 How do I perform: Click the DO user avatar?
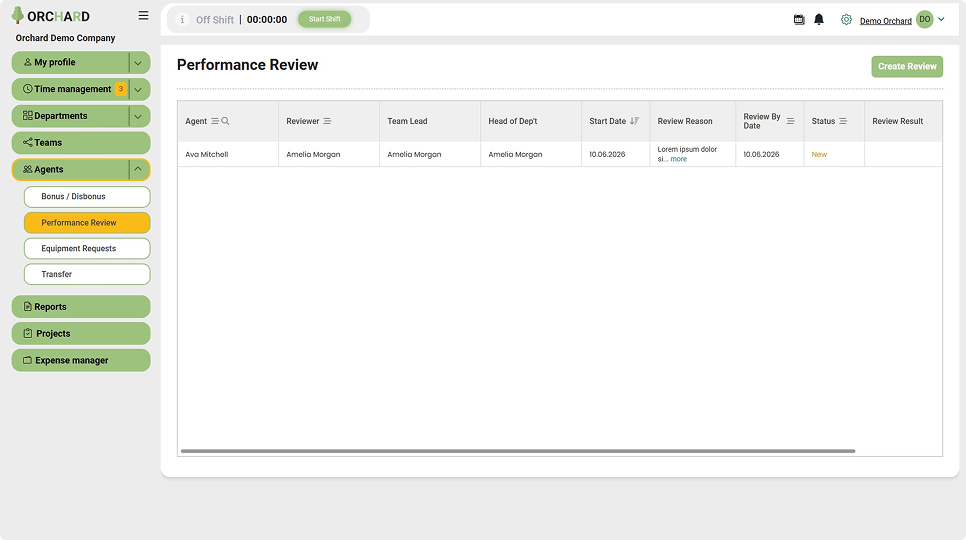pos(925,20)
